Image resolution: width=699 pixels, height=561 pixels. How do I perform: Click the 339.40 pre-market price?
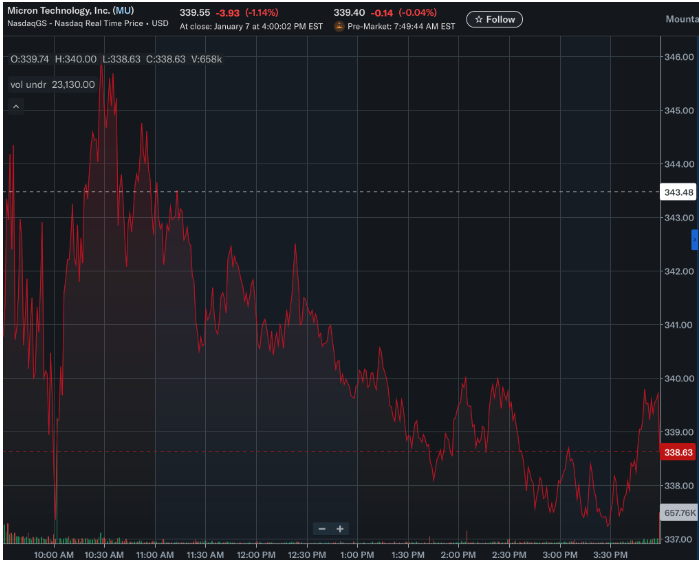[x=350, y=12]
